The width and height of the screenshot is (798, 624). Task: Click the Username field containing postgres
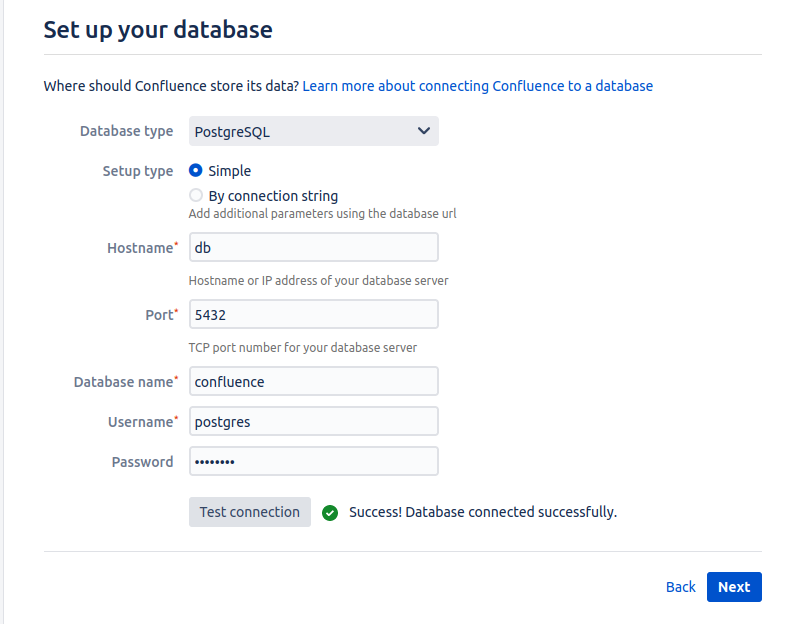(314, 421)
